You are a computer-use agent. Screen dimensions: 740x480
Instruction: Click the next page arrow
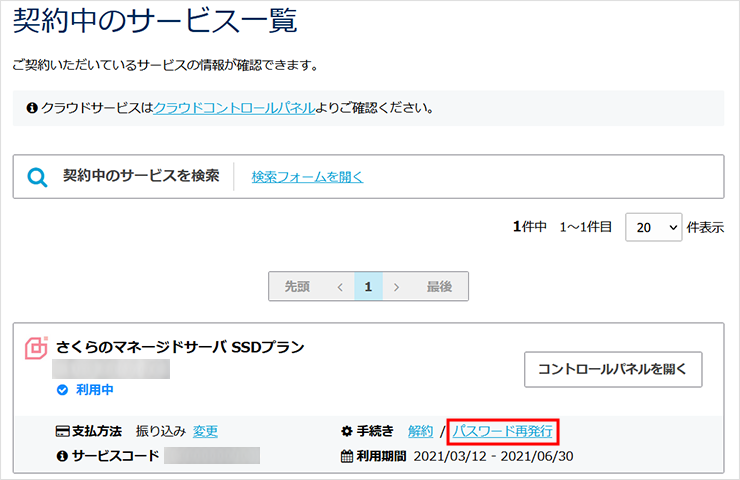(396, 286)
